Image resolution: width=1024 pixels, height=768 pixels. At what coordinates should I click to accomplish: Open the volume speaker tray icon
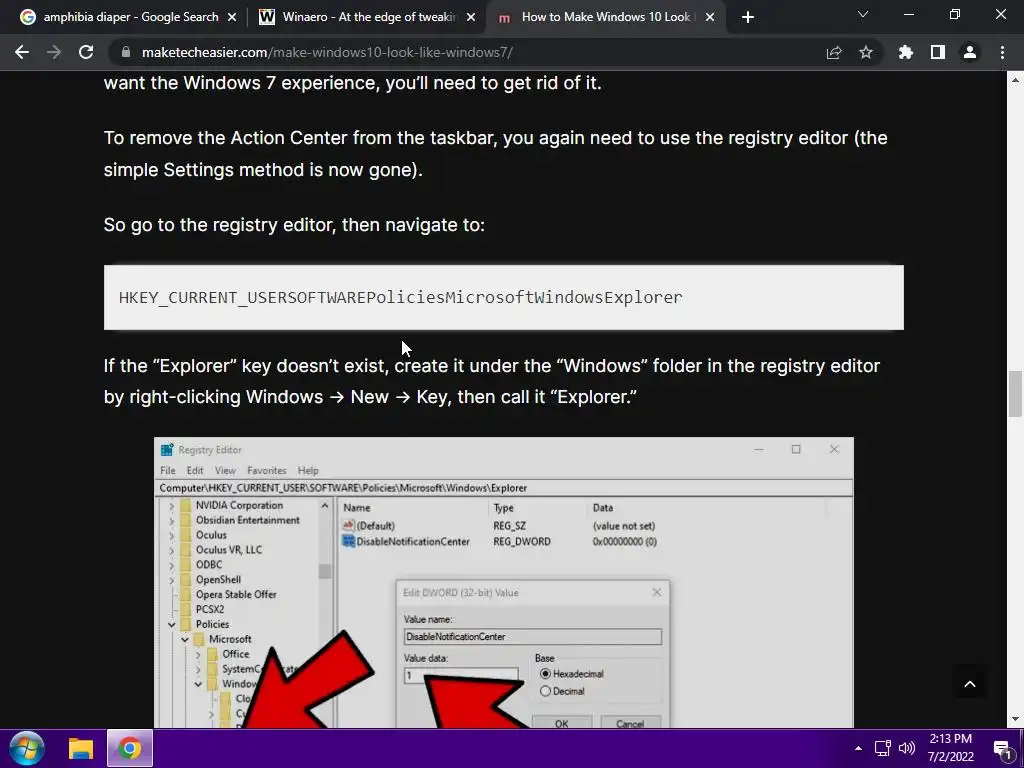point(907,748)
